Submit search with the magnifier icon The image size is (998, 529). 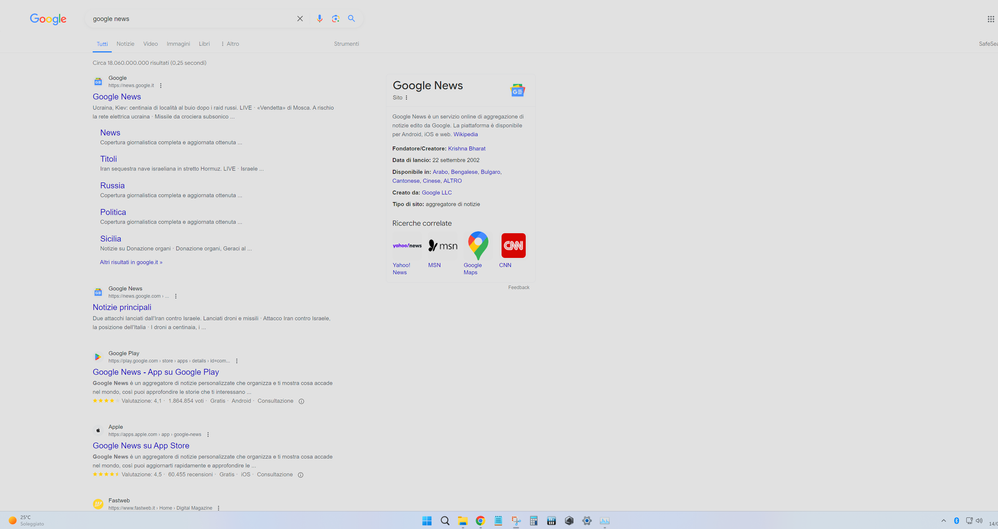[351, 19]
